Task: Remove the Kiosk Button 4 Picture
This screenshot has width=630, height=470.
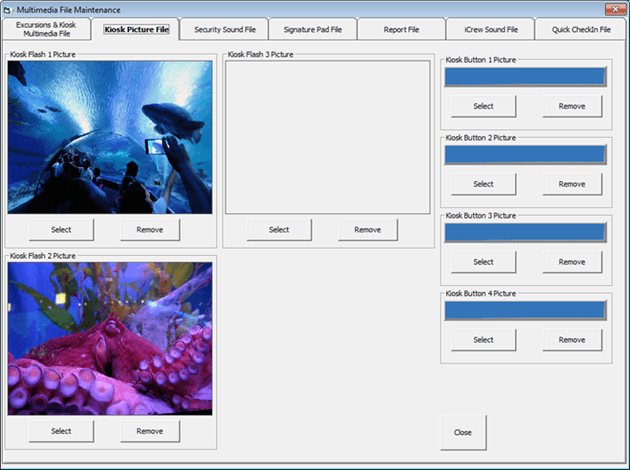Action: click(x=572, y=340)
